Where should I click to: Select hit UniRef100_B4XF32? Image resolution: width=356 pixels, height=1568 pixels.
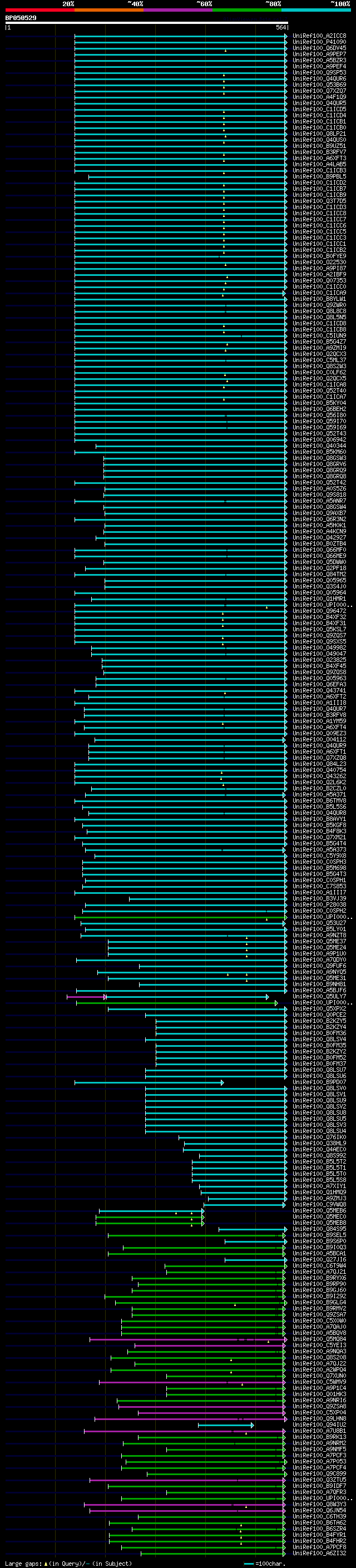coord(319,617)
